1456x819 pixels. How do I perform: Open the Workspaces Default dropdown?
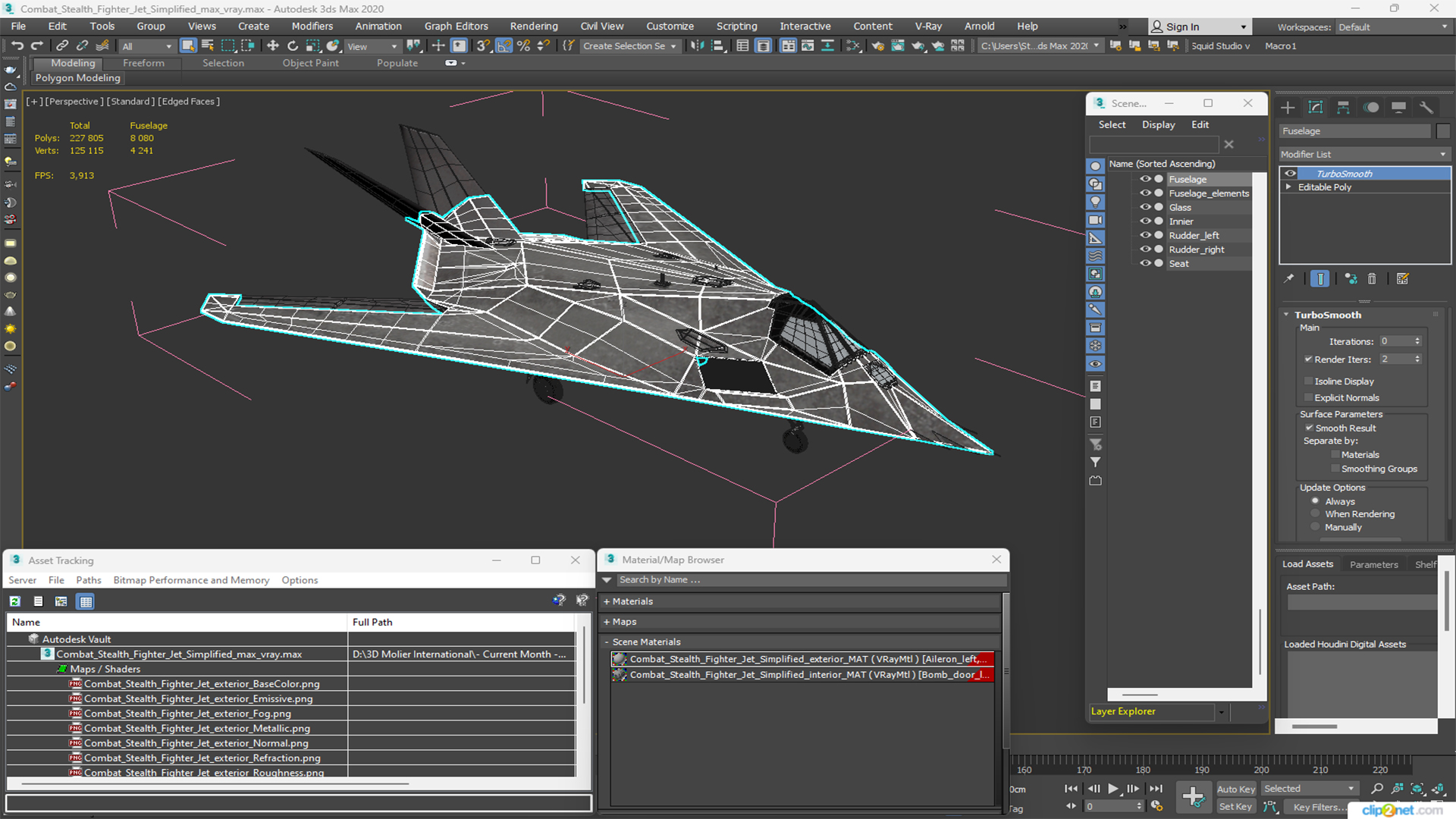point(1393,27)
